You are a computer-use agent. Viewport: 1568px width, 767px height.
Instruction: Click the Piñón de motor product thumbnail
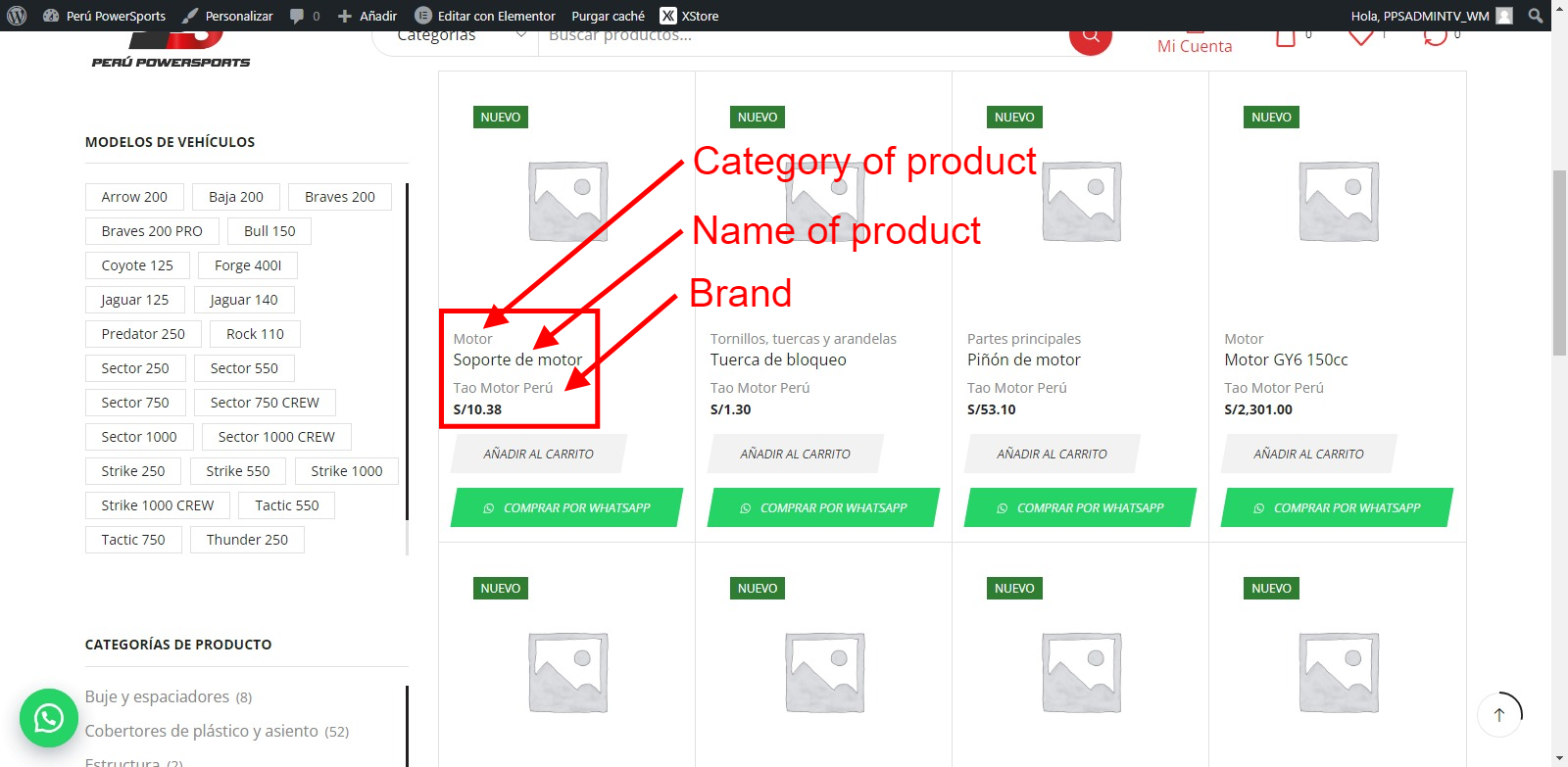point(1081,201)
